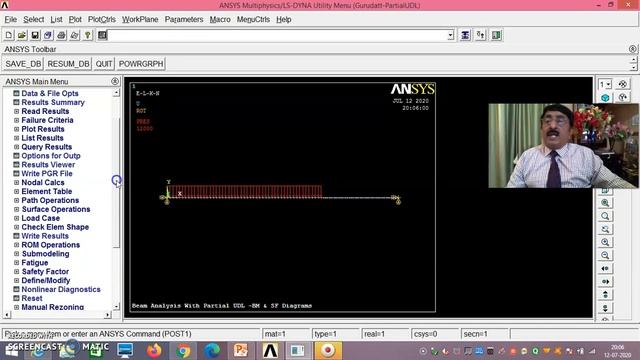The width and height of the screenshot is (640, 360).
Task: Click the Zoom Out minus icon
Action: [605, 255]
